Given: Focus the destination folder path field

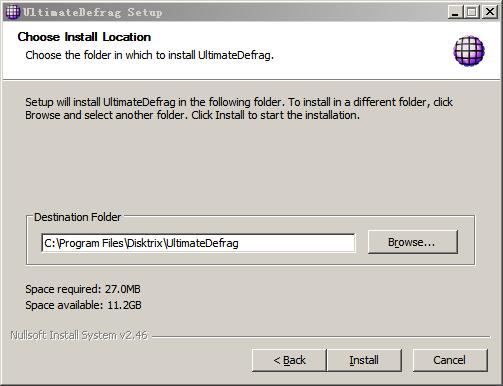Looking at the screenshot, I should coord(198,243).
